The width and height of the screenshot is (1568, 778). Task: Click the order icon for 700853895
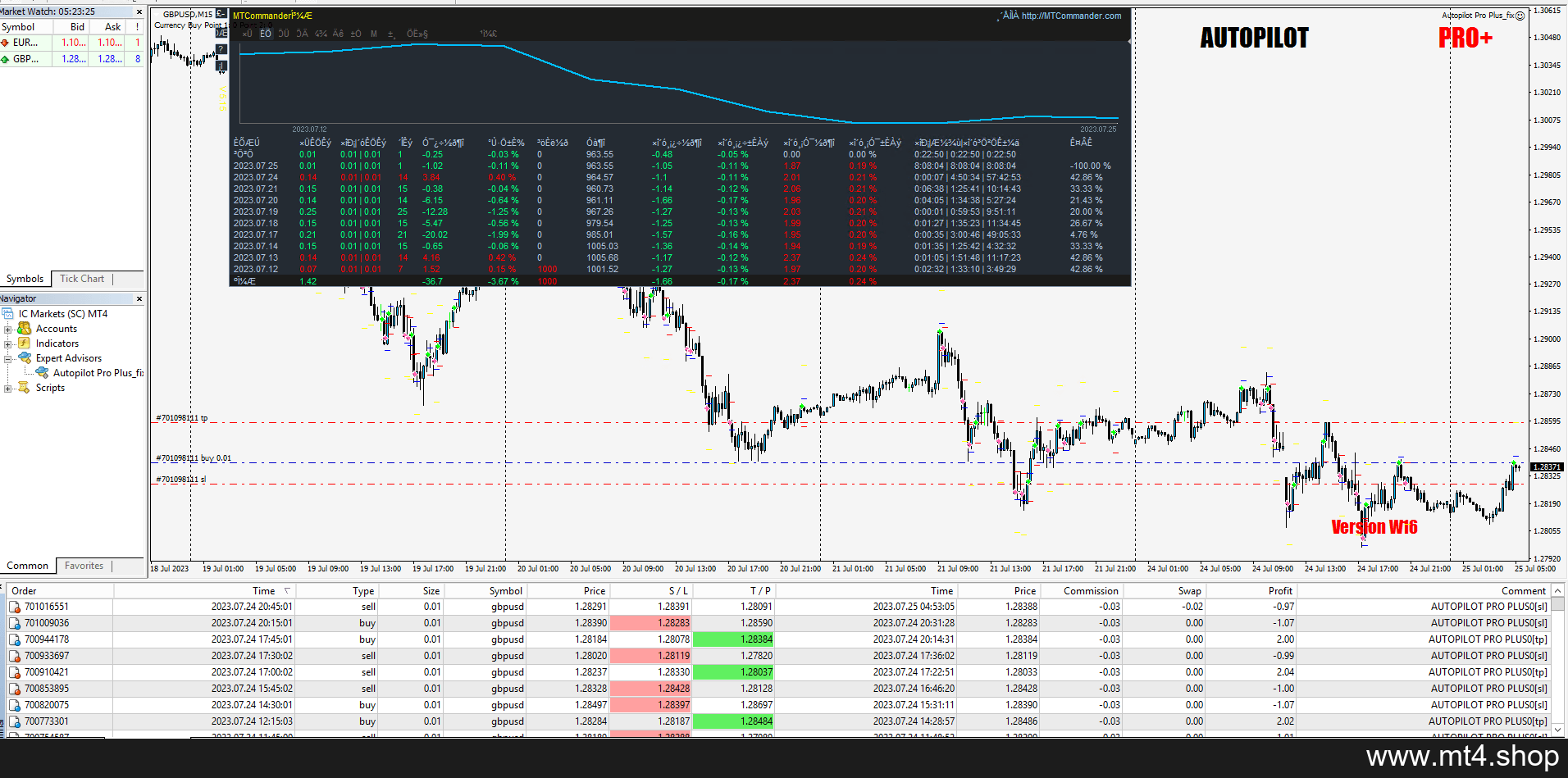15,689
